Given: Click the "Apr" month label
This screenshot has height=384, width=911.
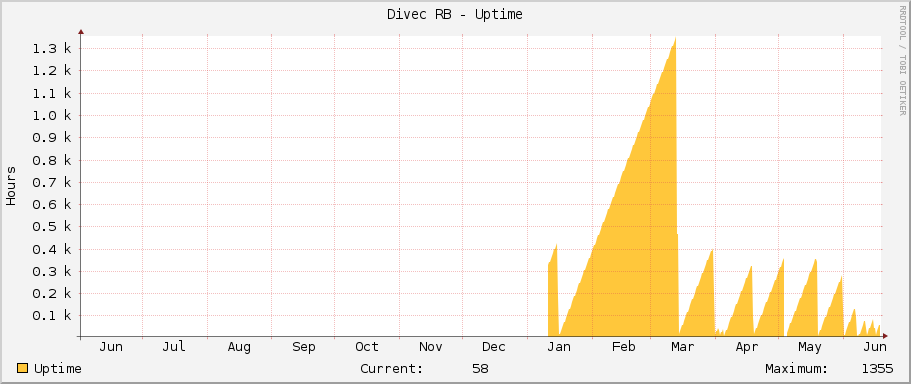Looking at the screenshot, I should point(747,347).
